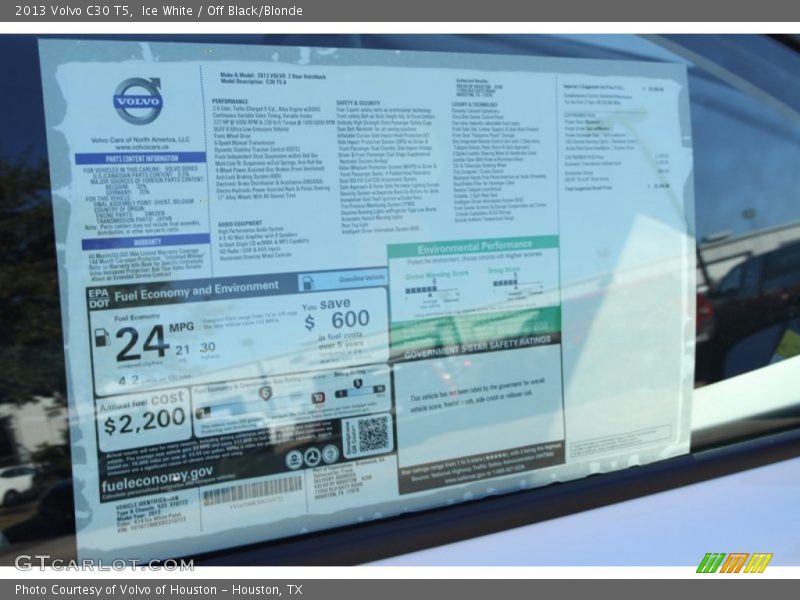Click the 'PERFORMANCE' section heading
The width and height of the screenshot is (800, 600).
[230, 102]
